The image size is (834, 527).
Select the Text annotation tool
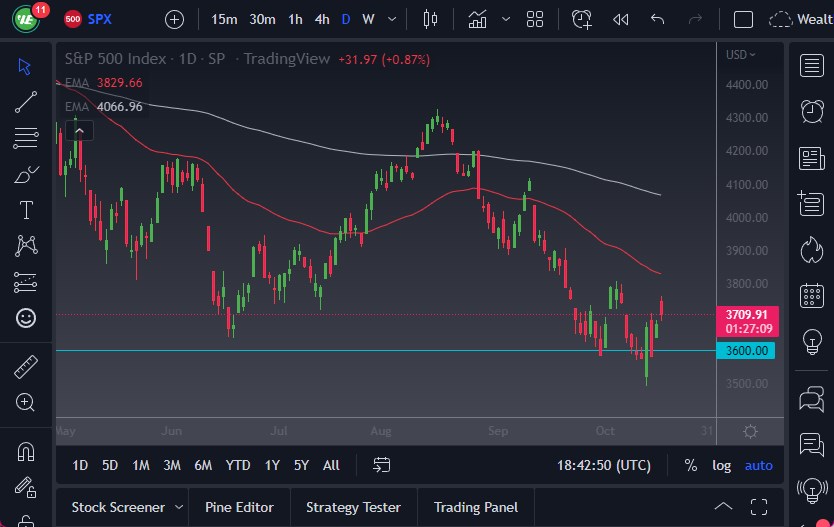tap(26, 210)
